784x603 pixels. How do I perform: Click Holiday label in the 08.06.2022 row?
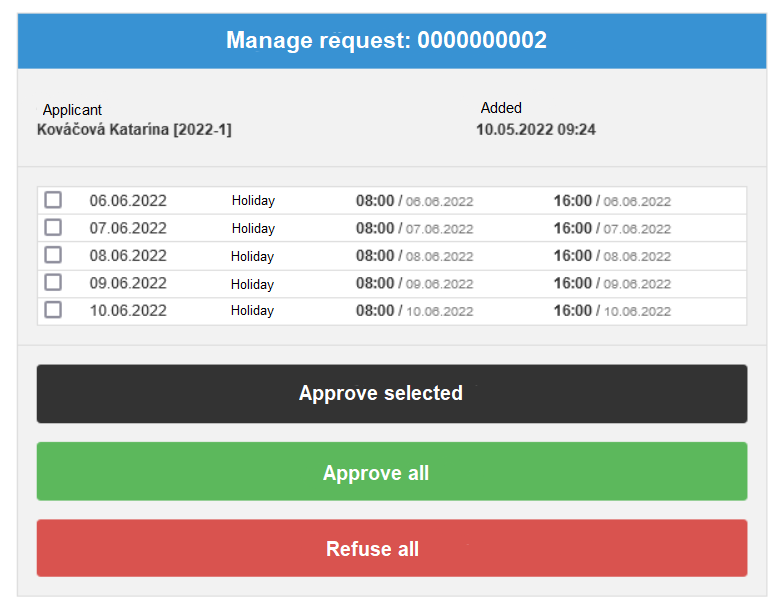click(253, 256)
